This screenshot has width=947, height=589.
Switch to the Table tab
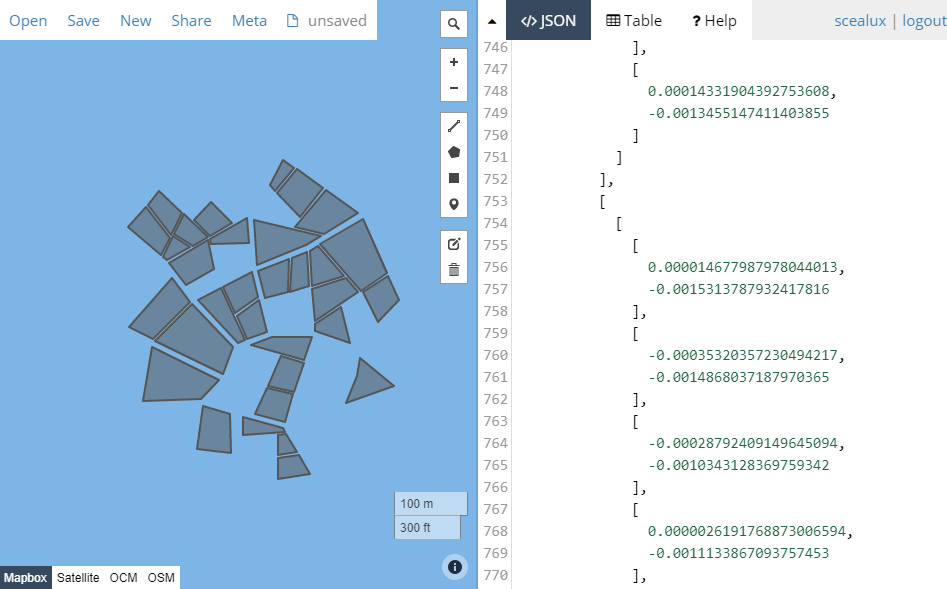pyautogui.click(x=634, y=21)
